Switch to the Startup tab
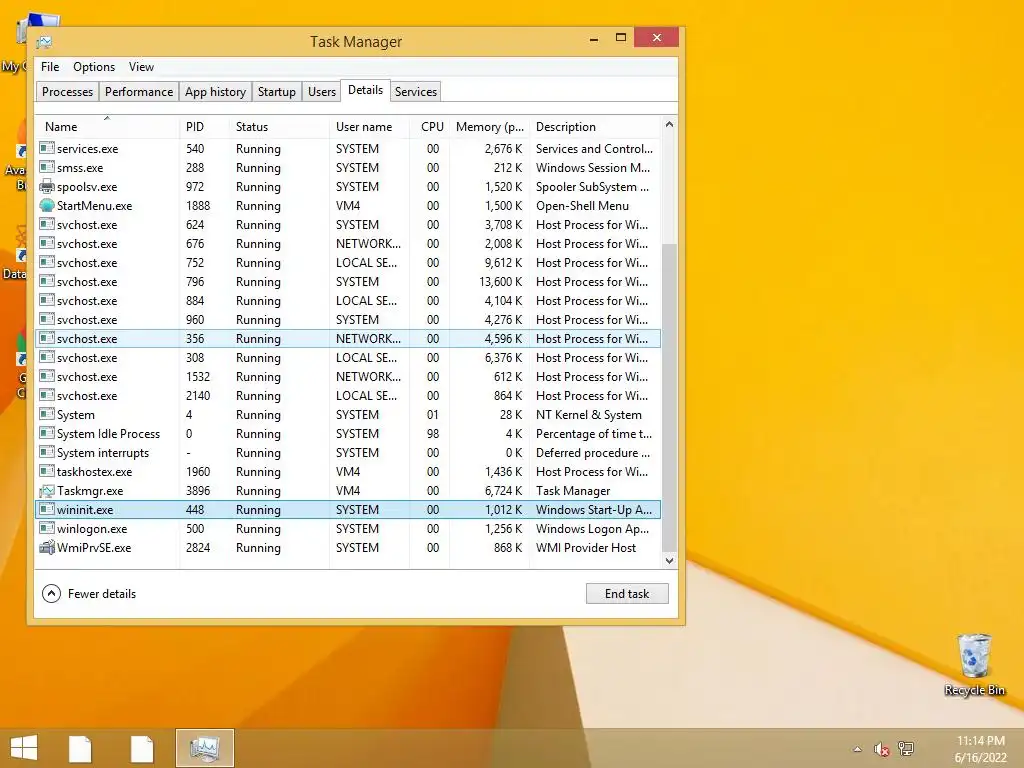Screen dimensions: 1024x768 [276, 92]
